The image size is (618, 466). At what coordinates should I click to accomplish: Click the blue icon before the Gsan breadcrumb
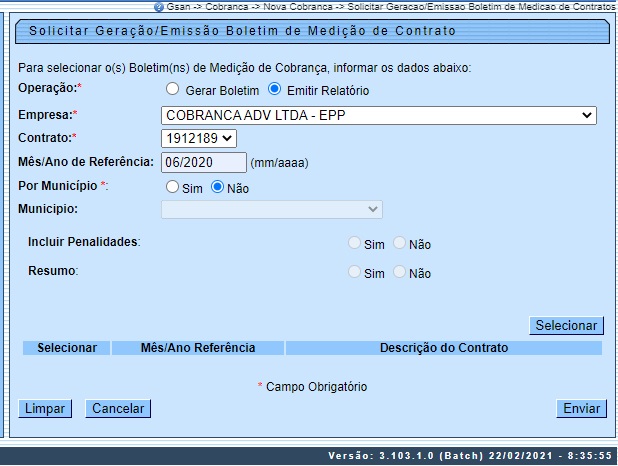pyautogui.click(x=158, y=7)
